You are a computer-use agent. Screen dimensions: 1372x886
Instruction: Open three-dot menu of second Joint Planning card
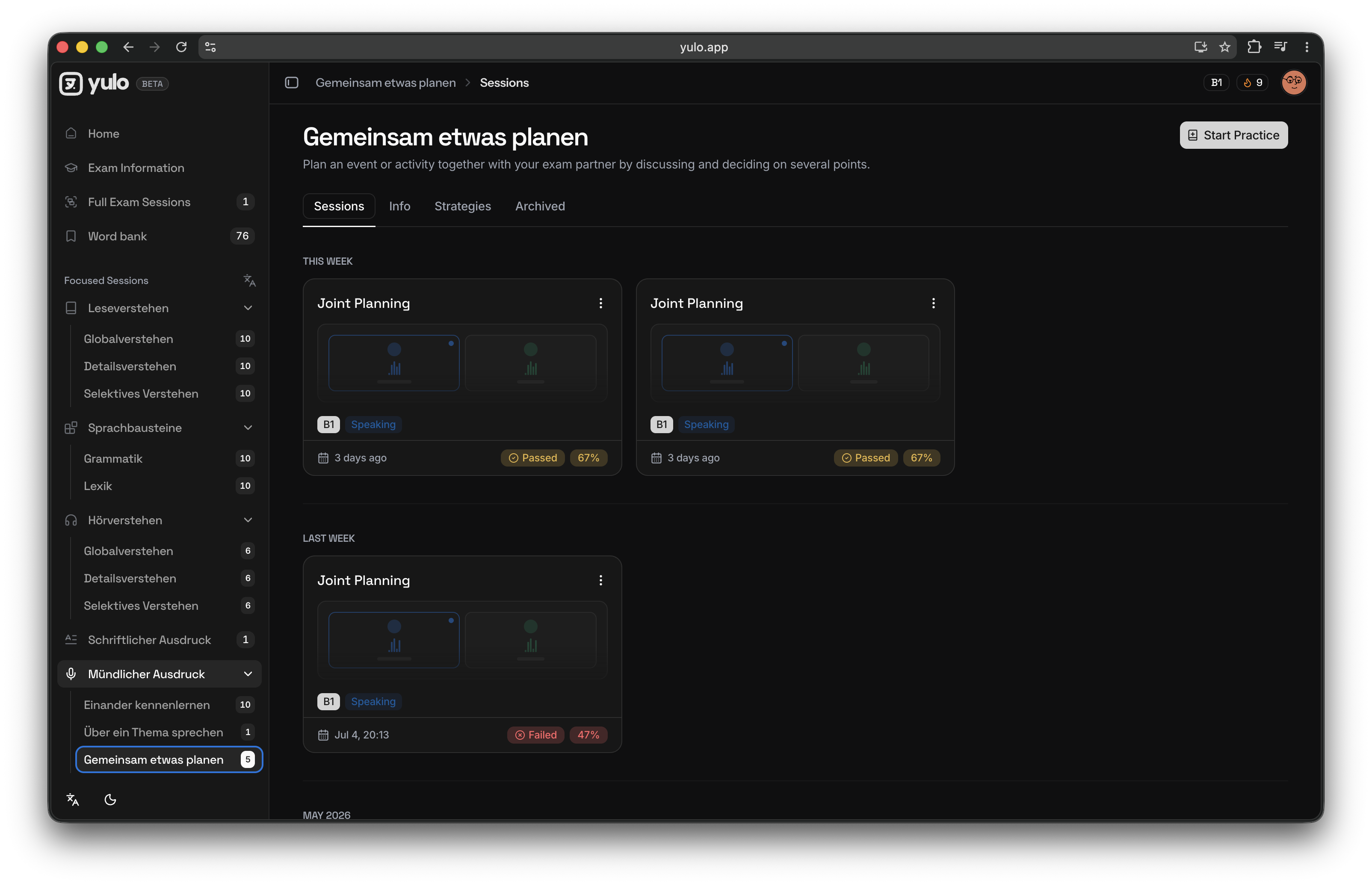pyautogui.click(x=933, y=303)
